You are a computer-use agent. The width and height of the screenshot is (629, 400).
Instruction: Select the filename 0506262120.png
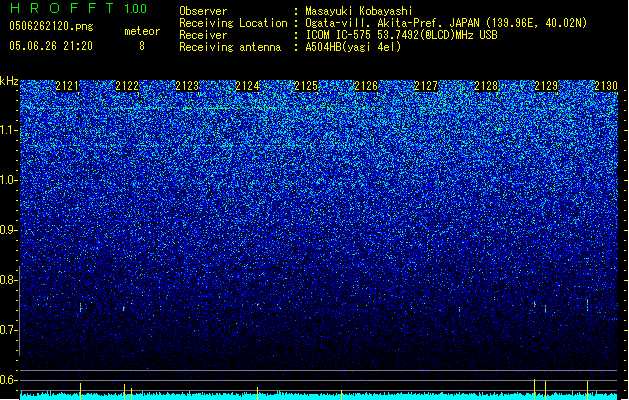pos(51,26)
